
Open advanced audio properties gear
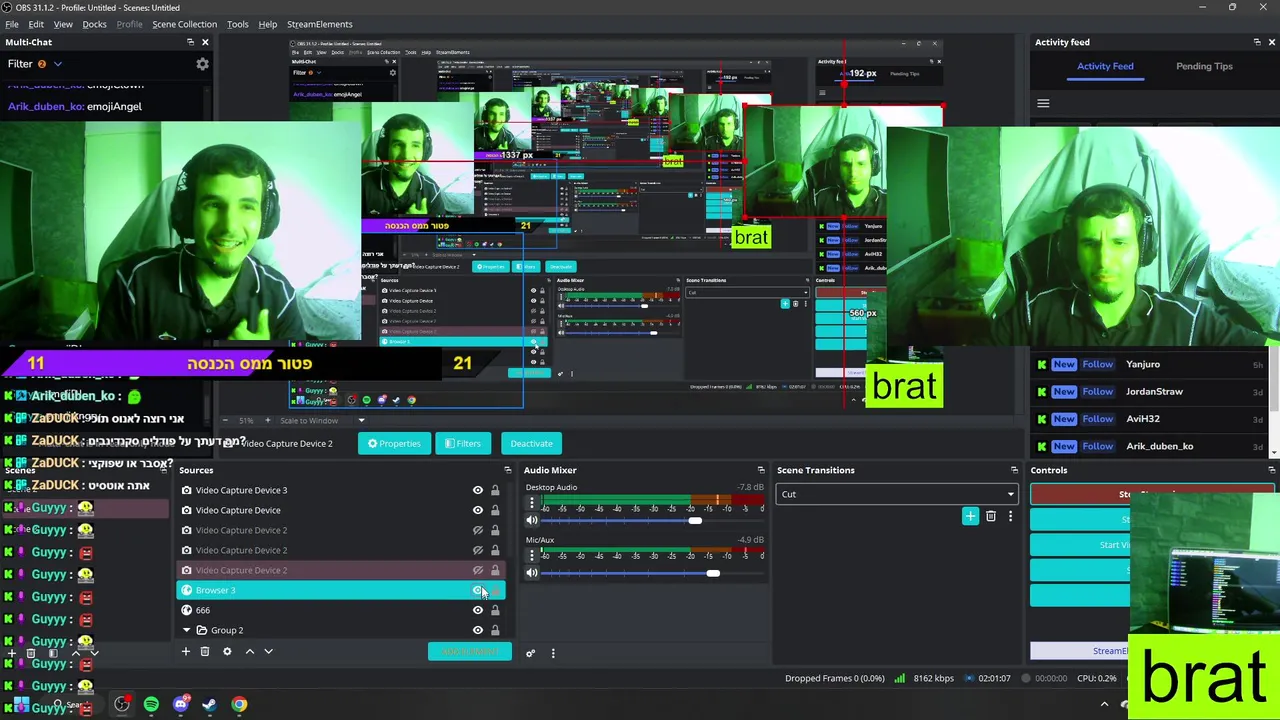tap(530, 653)
